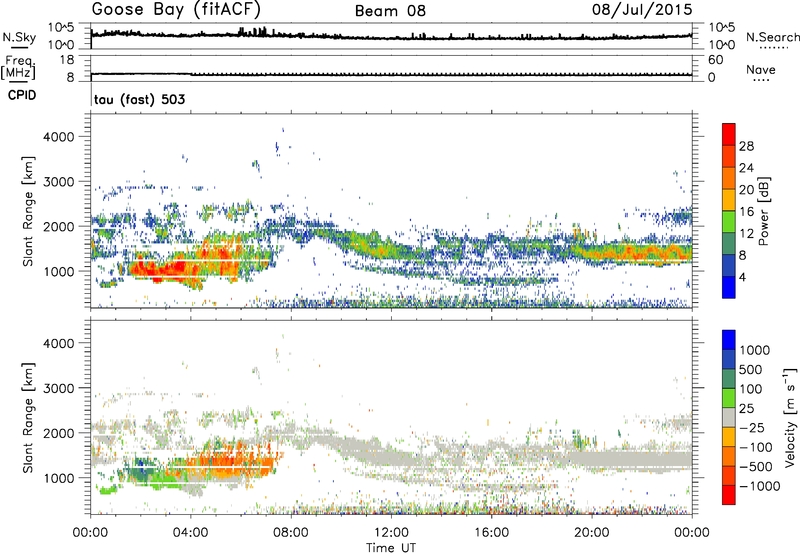Click the 'Freq. [MHz]' axis label
Image resolution: width=800 pixels, height=554 pixels.
tap(18, 67)
